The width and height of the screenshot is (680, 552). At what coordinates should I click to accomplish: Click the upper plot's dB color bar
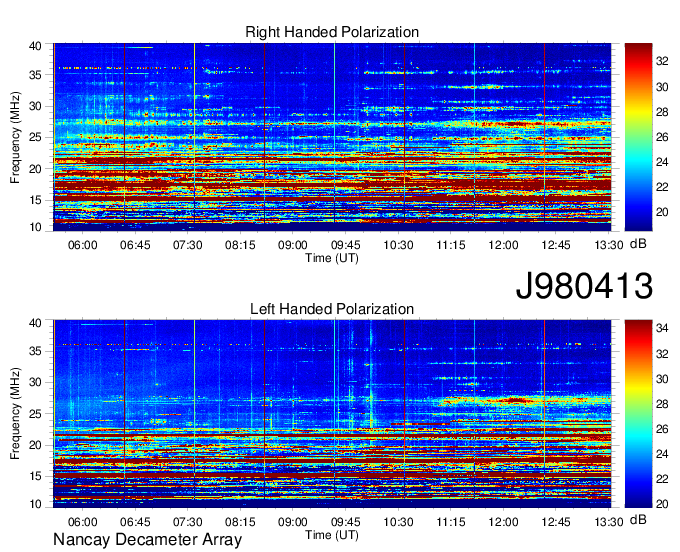click(x=638, y=137)
